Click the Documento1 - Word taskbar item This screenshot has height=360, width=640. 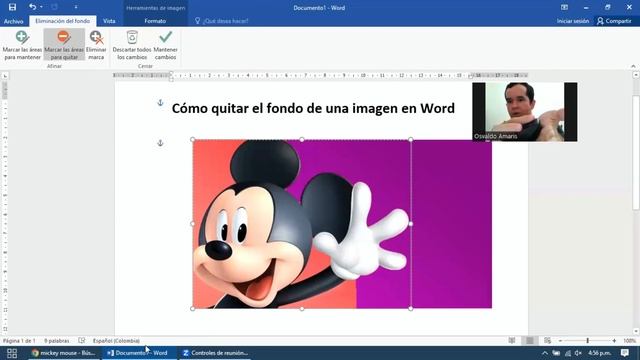[x=138, y=353]
